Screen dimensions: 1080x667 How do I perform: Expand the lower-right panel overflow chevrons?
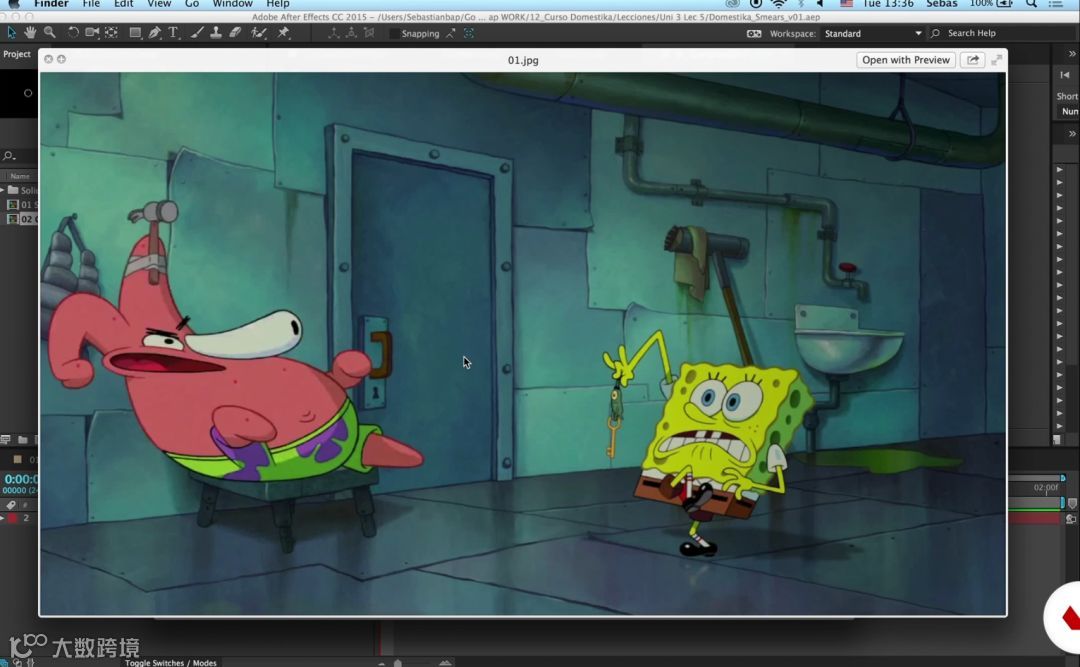click(x=1072, y=134)
